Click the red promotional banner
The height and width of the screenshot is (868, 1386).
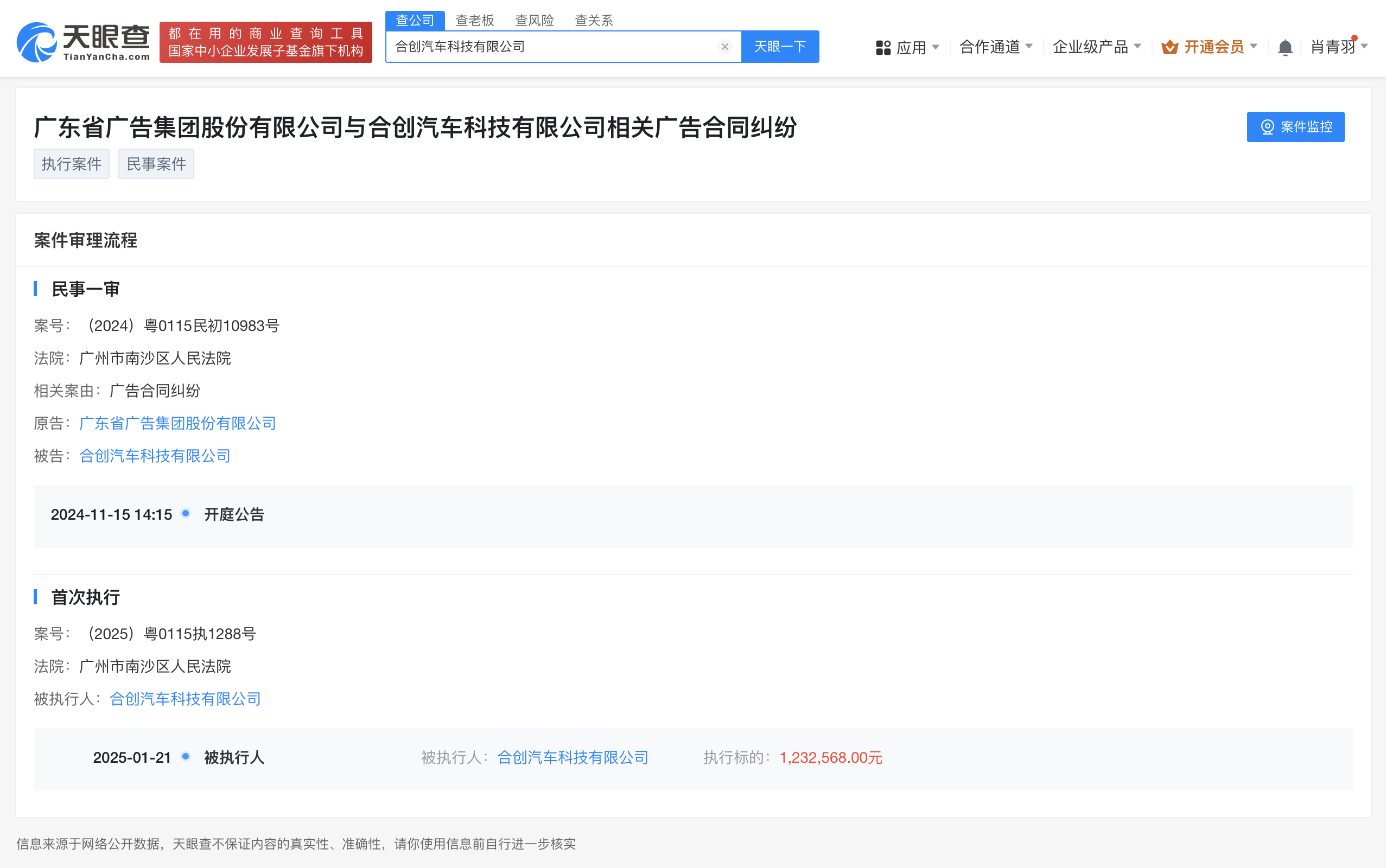coord(265,42)
